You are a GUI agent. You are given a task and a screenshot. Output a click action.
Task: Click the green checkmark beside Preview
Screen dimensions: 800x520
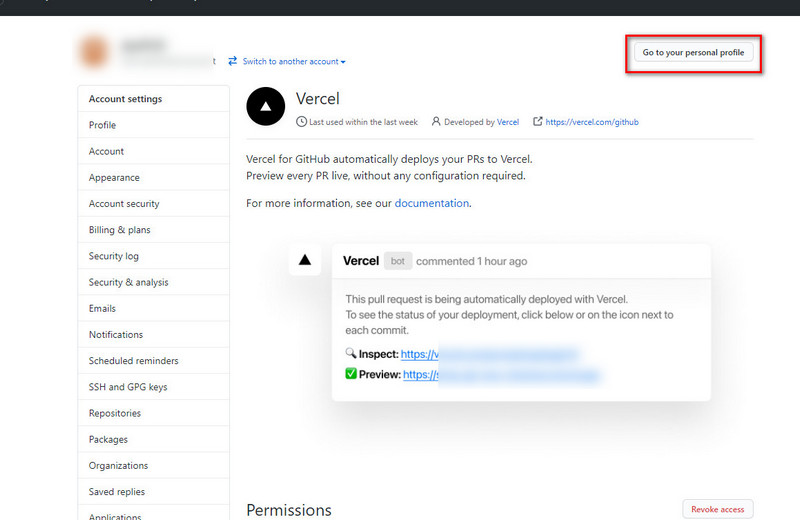click(x=351, y=374)
